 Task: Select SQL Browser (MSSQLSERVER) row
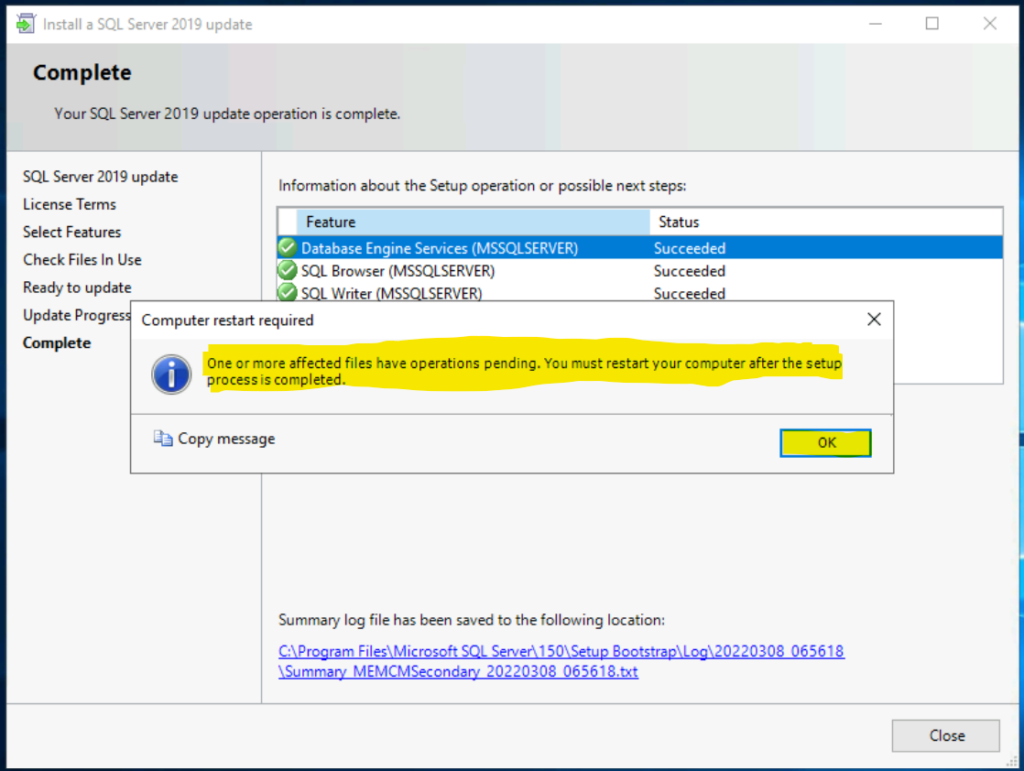pos(640,271)
